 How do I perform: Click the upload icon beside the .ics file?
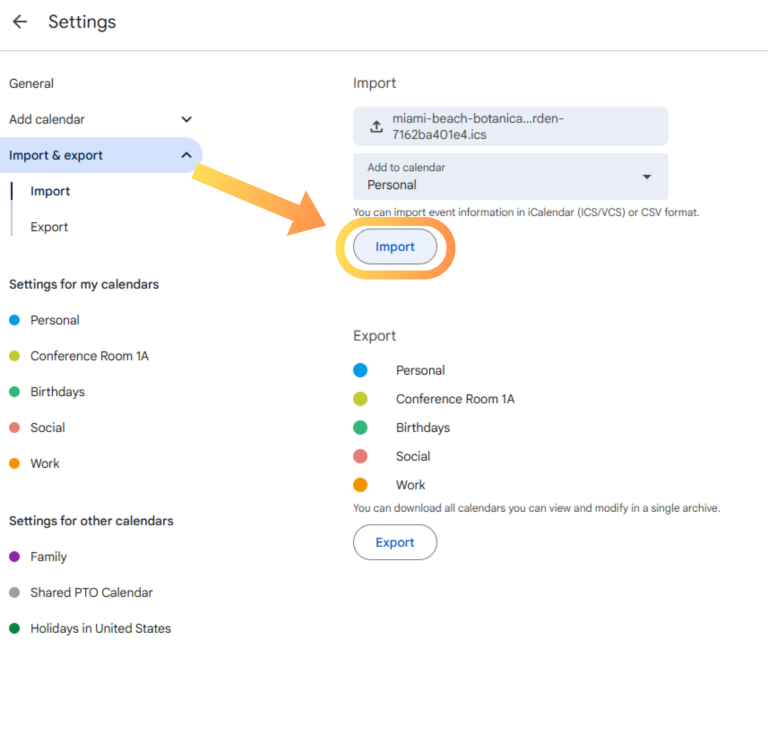pyautogui.click(x=376, y=126)
